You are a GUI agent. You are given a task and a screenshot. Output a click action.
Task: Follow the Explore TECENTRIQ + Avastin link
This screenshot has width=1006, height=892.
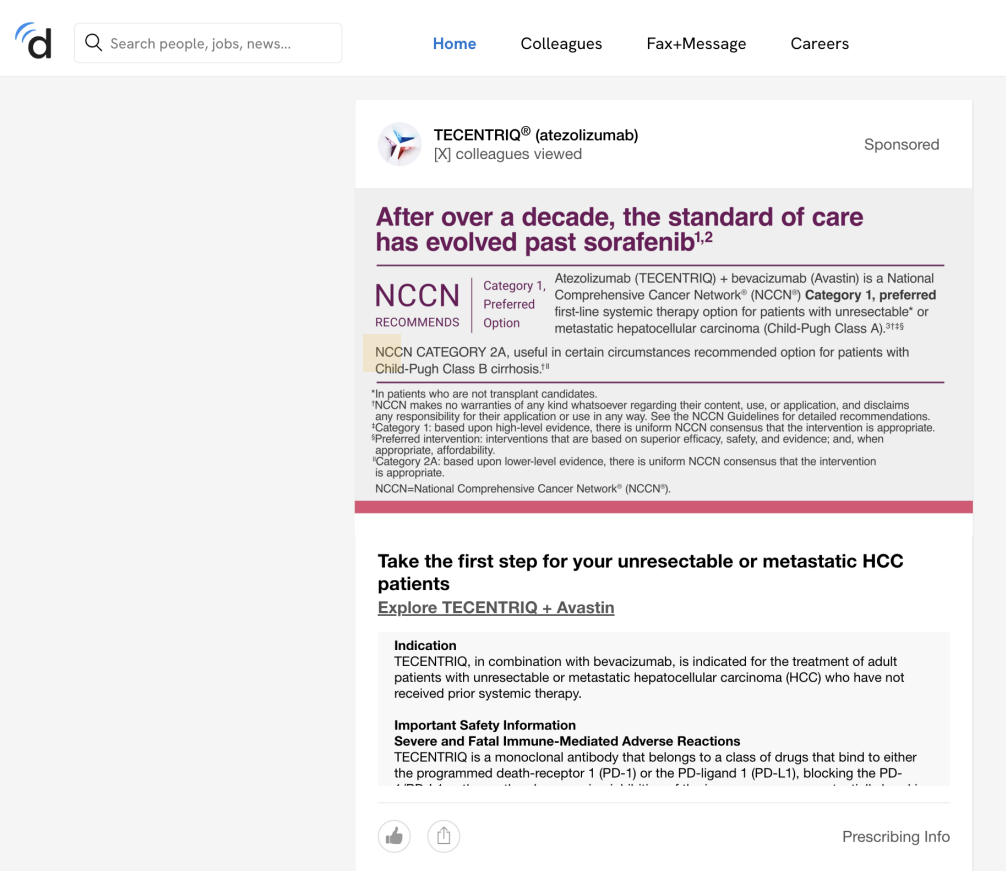point(496,607)
